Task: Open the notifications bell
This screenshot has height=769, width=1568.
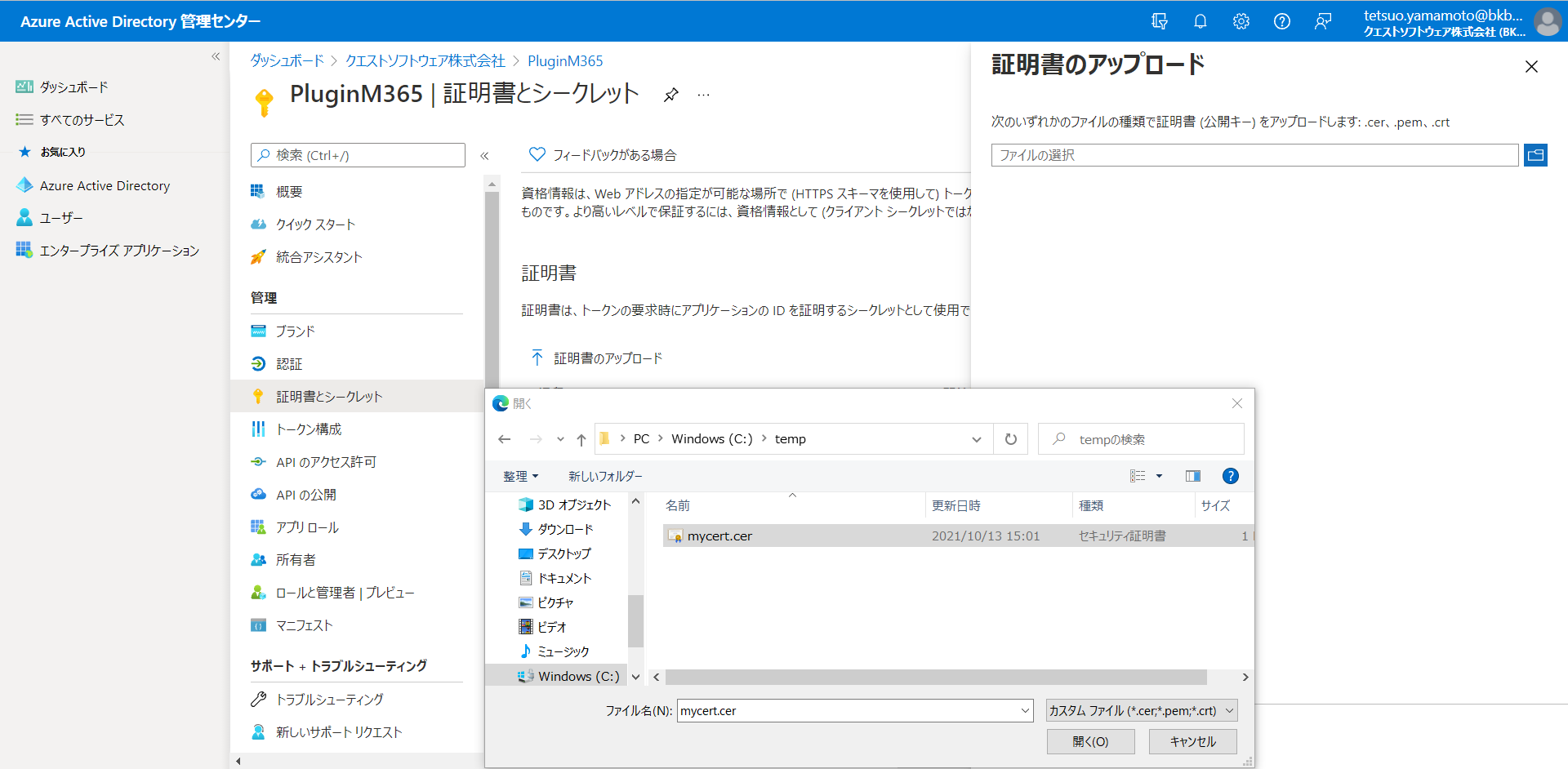Action: click(x=1200, y=21)
